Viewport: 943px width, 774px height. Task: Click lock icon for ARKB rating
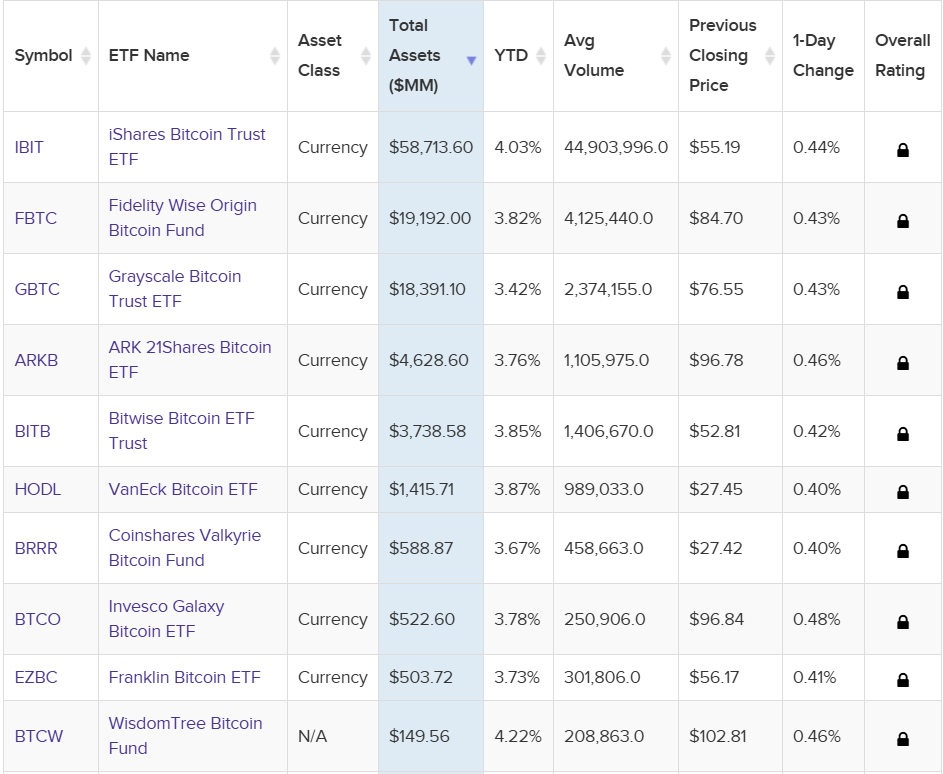point(903,361)
